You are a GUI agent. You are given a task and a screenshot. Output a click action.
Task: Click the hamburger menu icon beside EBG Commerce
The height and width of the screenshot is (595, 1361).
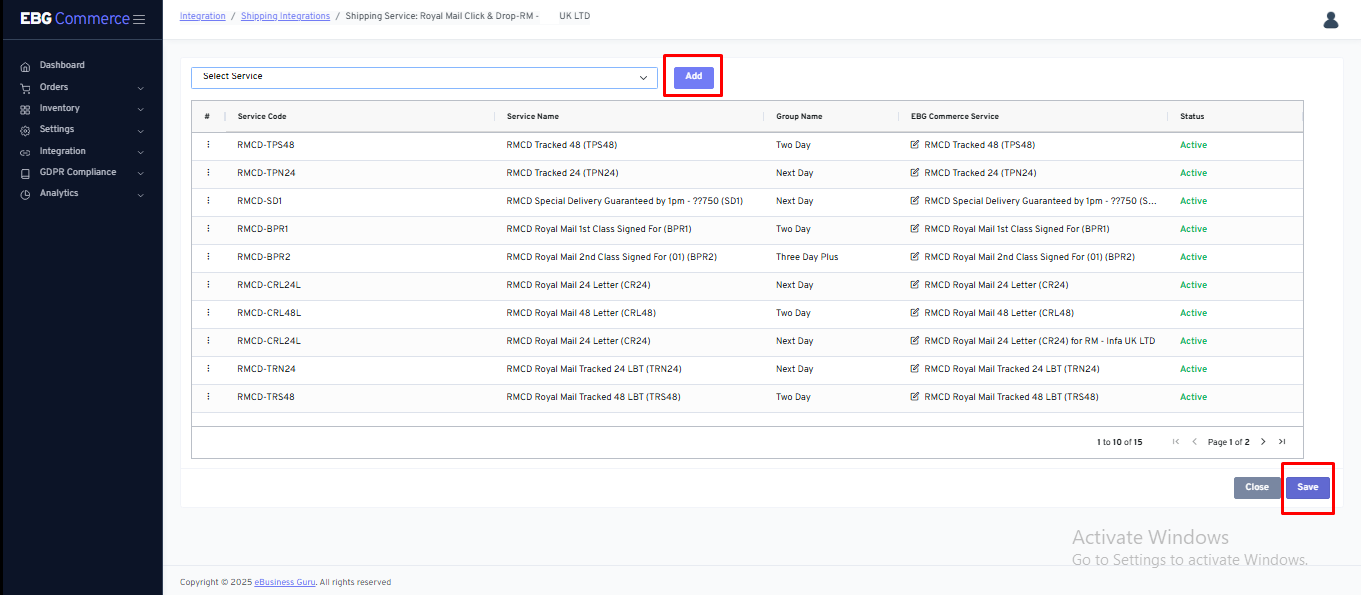(x=139, y=19)
